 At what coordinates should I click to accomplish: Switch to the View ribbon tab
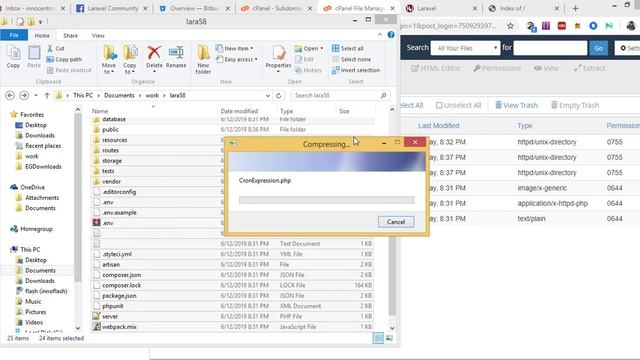(98, 36)
